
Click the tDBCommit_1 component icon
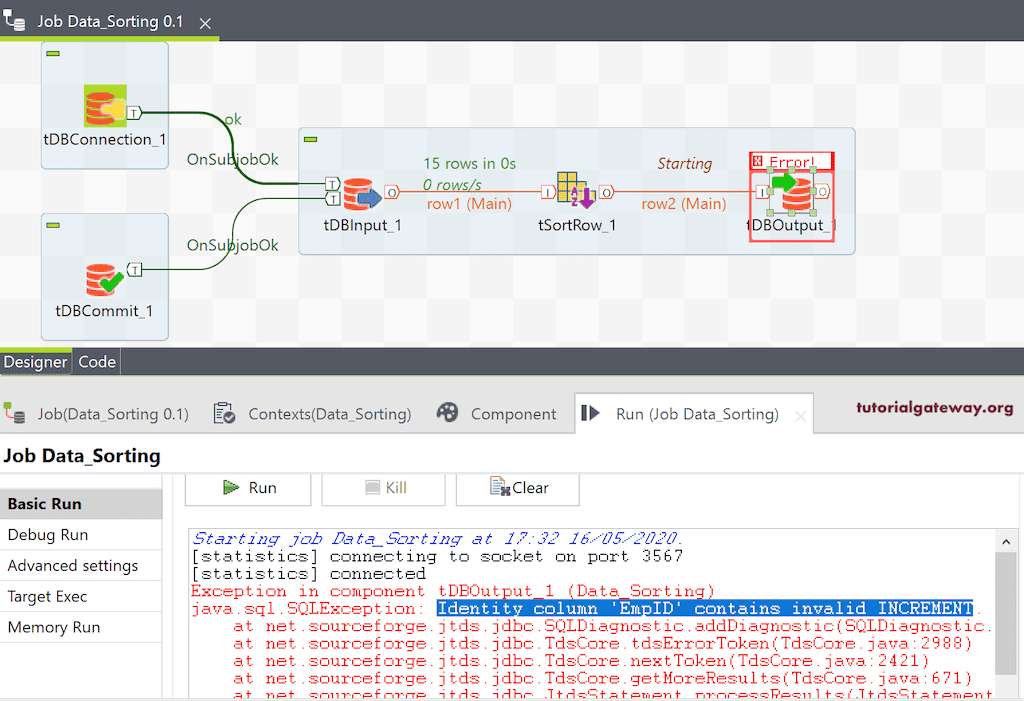103,279
